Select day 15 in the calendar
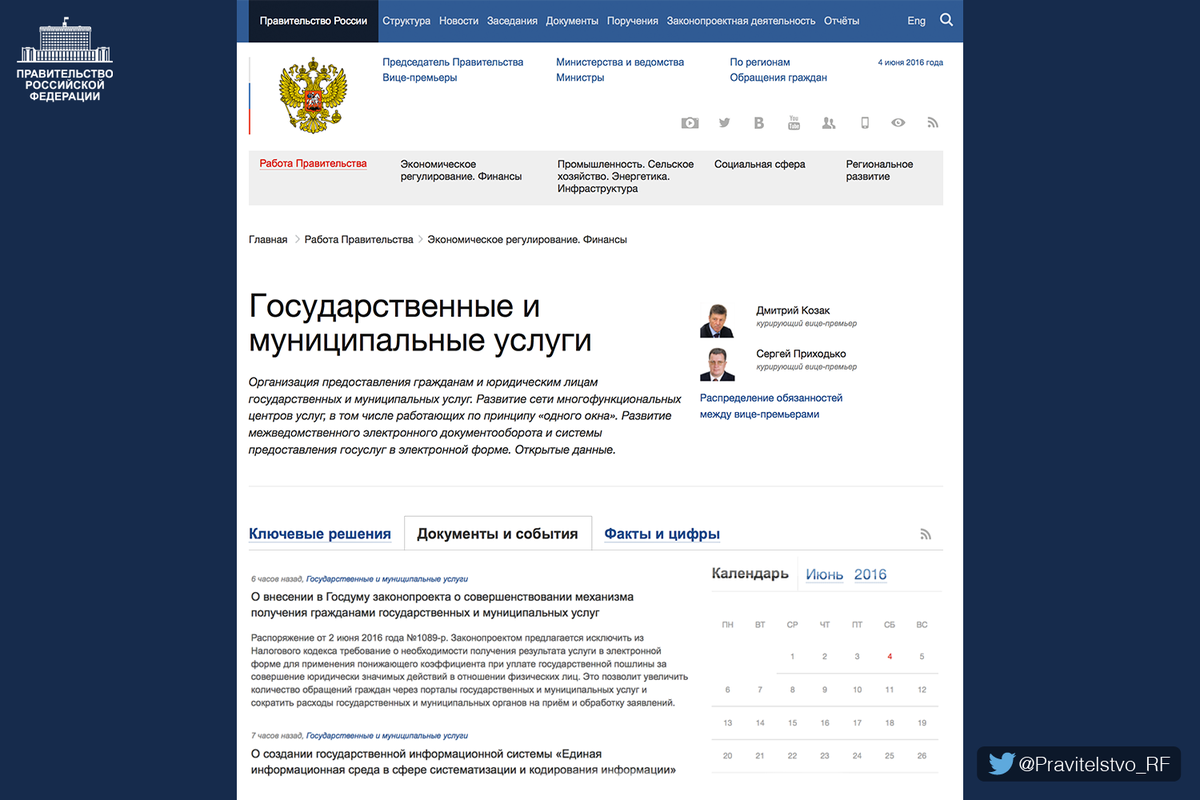 792,723
